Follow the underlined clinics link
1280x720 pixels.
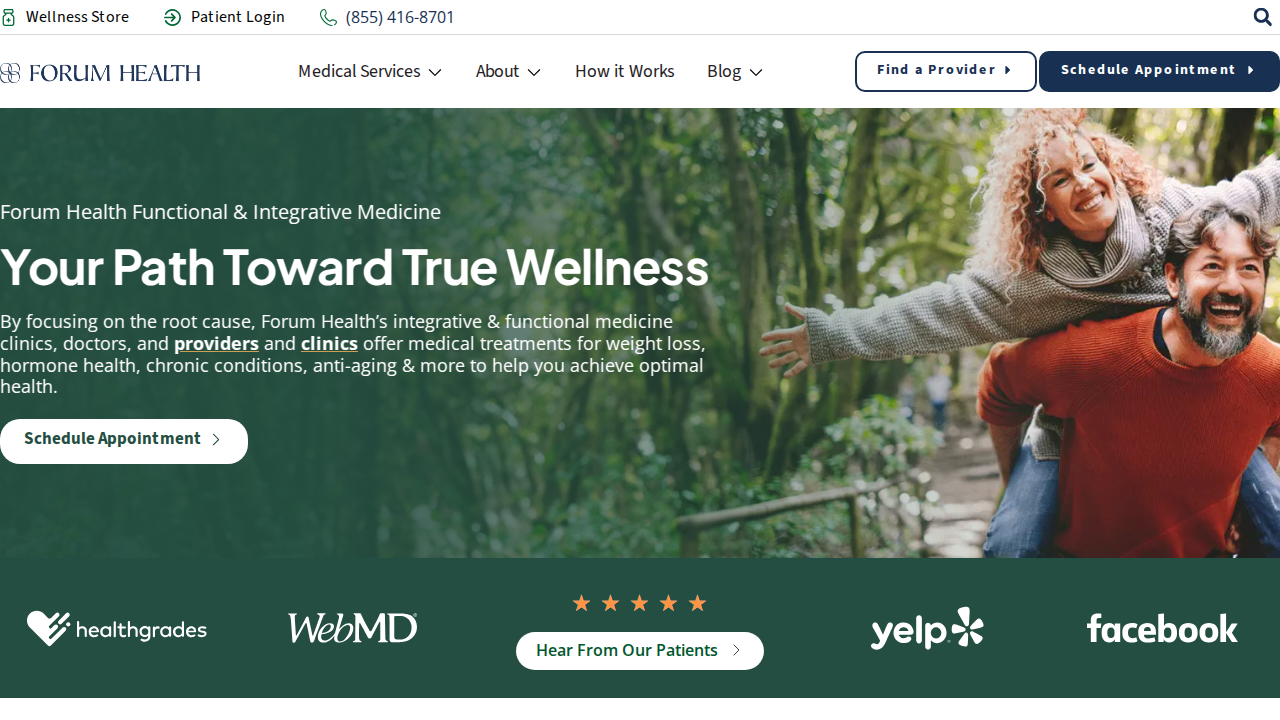pos(329,344)
